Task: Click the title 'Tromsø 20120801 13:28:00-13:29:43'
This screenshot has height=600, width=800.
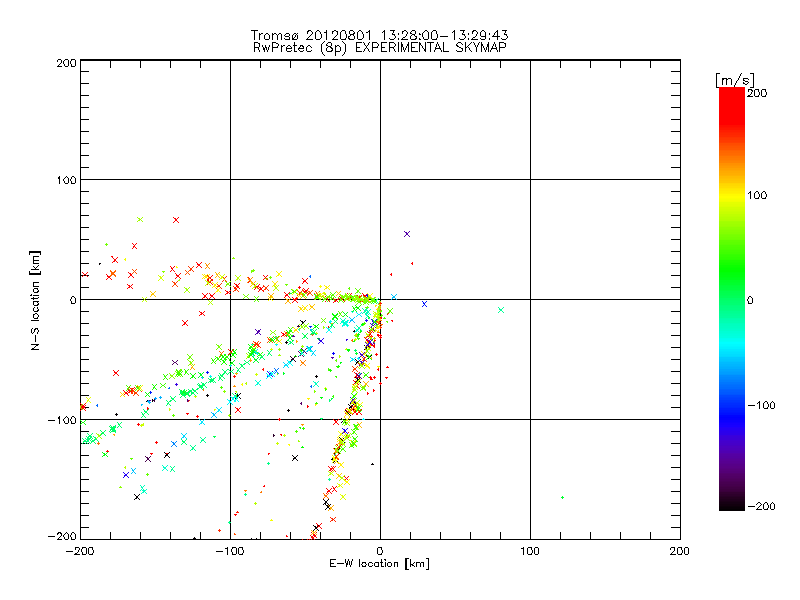Action: pyautogui.click(x=379, y=35)
